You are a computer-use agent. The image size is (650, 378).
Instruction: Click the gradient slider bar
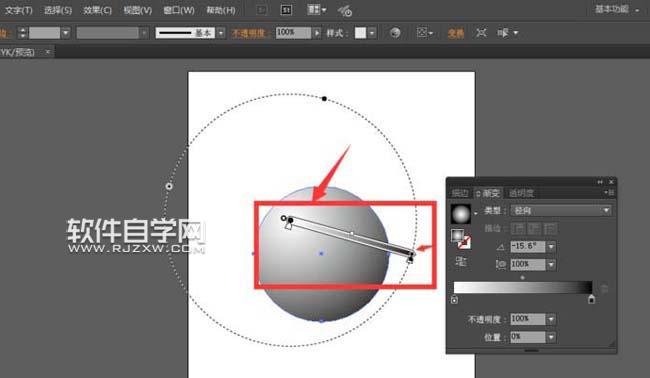523,287
